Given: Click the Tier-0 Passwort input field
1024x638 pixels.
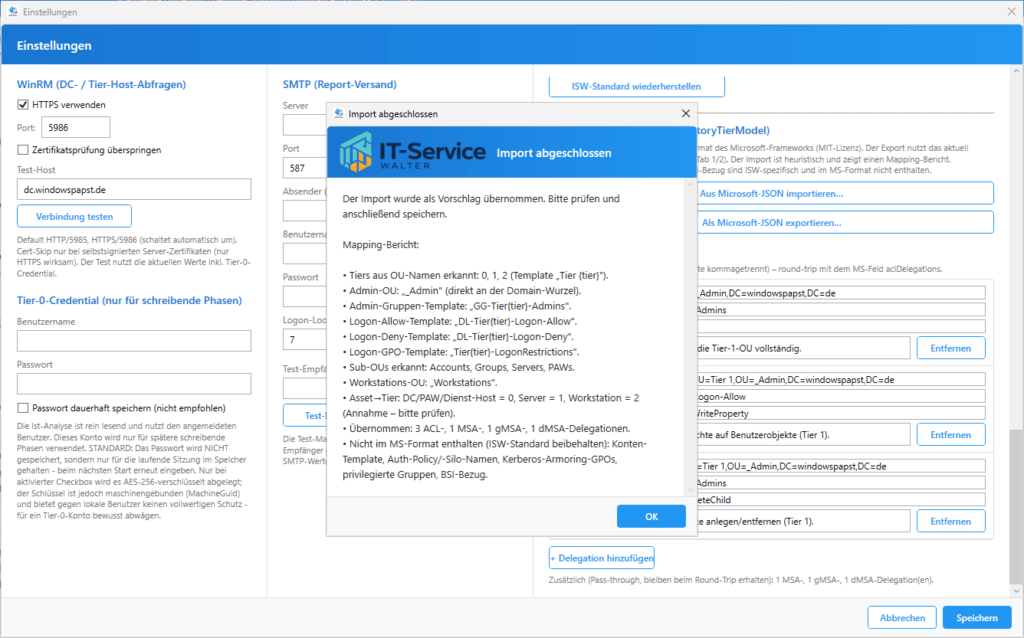Looking at the screenshot, I should [x=134, y=383].
